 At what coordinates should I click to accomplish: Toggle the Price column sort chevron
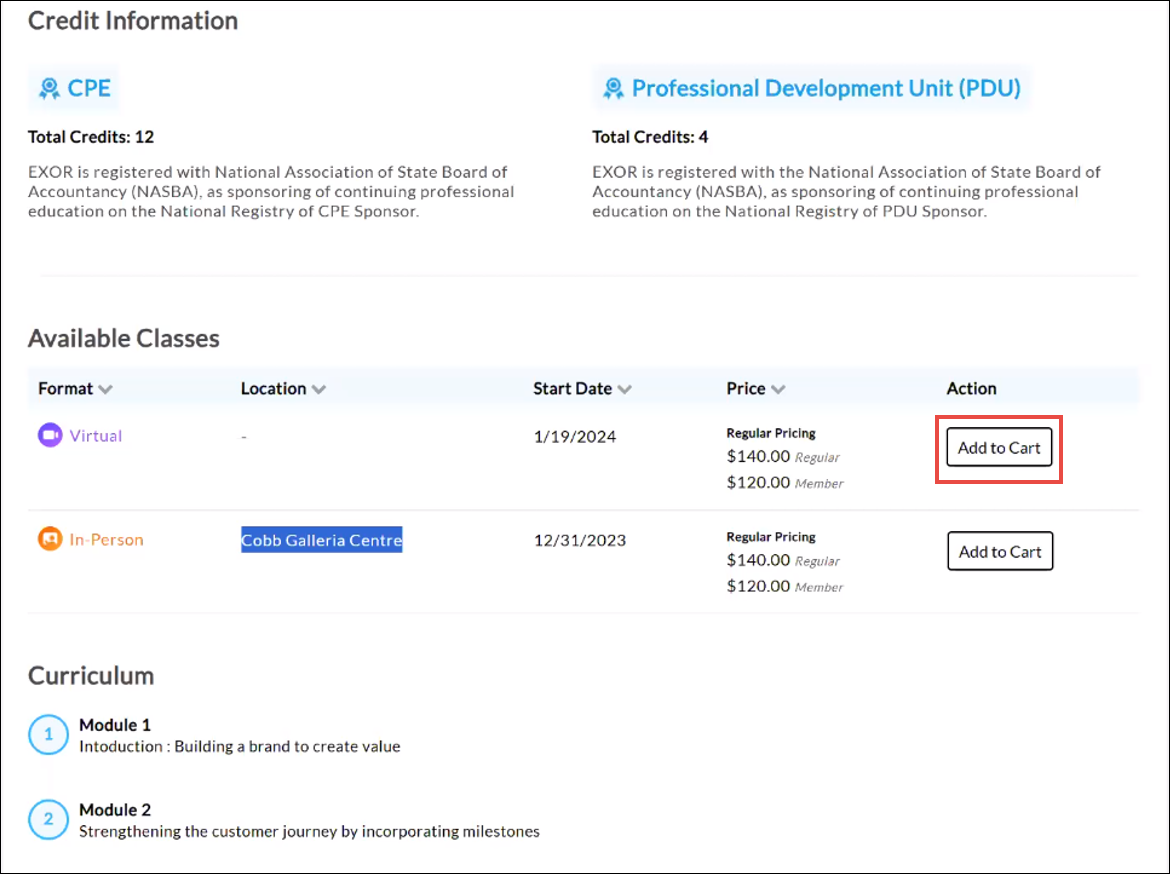(778, 389)
